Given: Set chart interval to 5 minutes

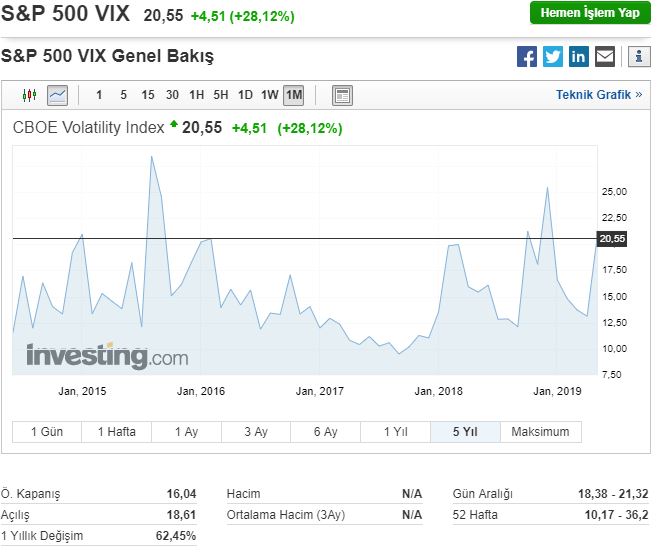Looking at the screenshot, I should click(123, 95).
